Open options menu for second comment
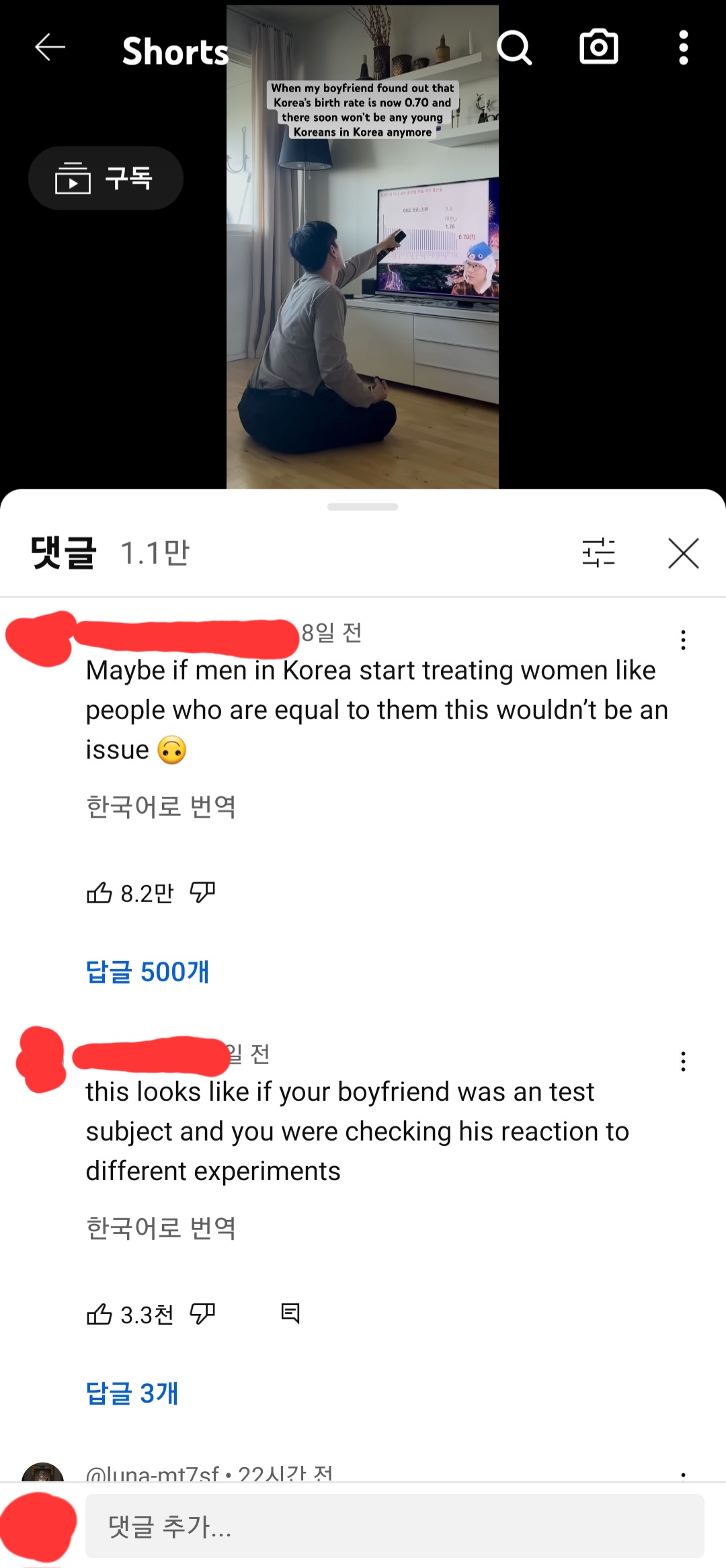 (x=683, y=1061)
